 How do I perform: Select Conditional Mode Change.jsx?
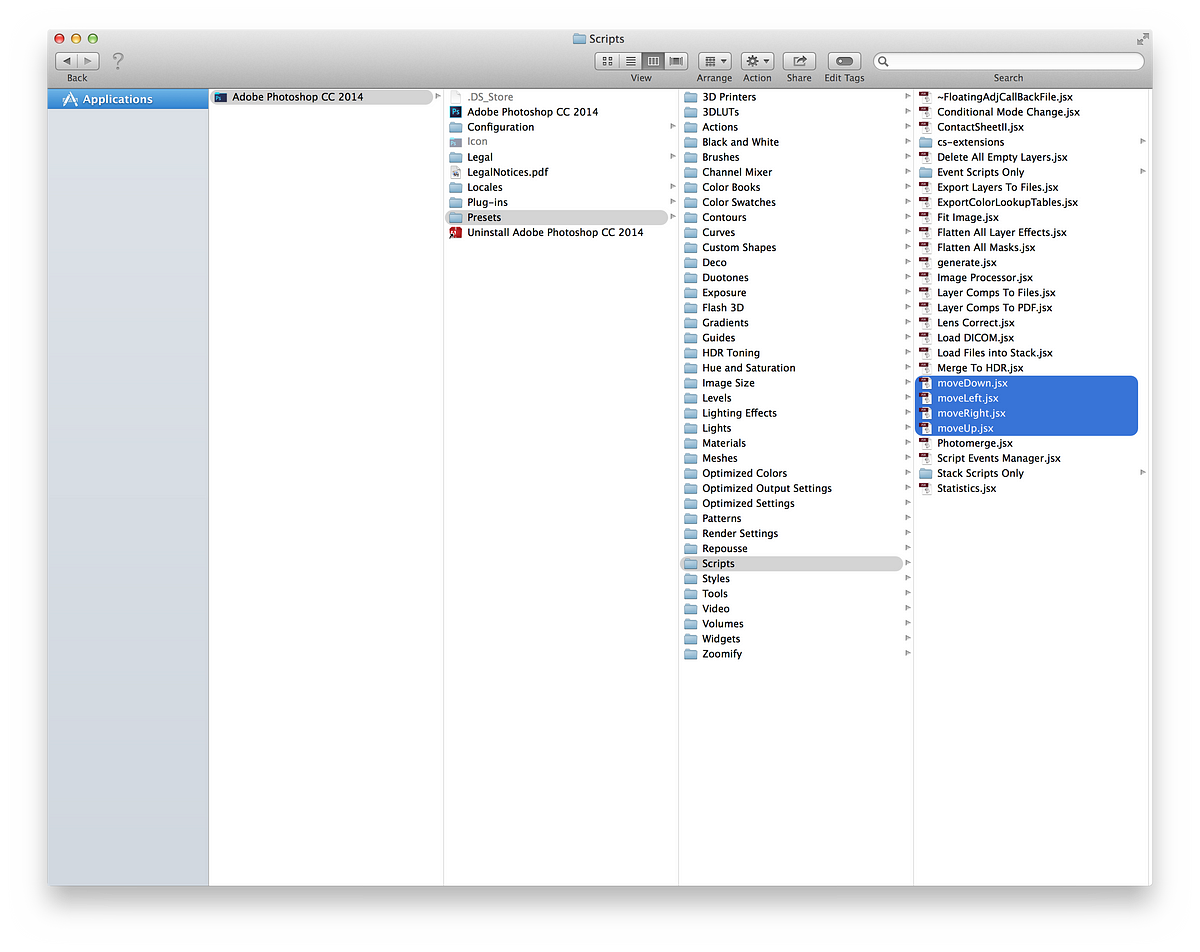click(1008, 112)
